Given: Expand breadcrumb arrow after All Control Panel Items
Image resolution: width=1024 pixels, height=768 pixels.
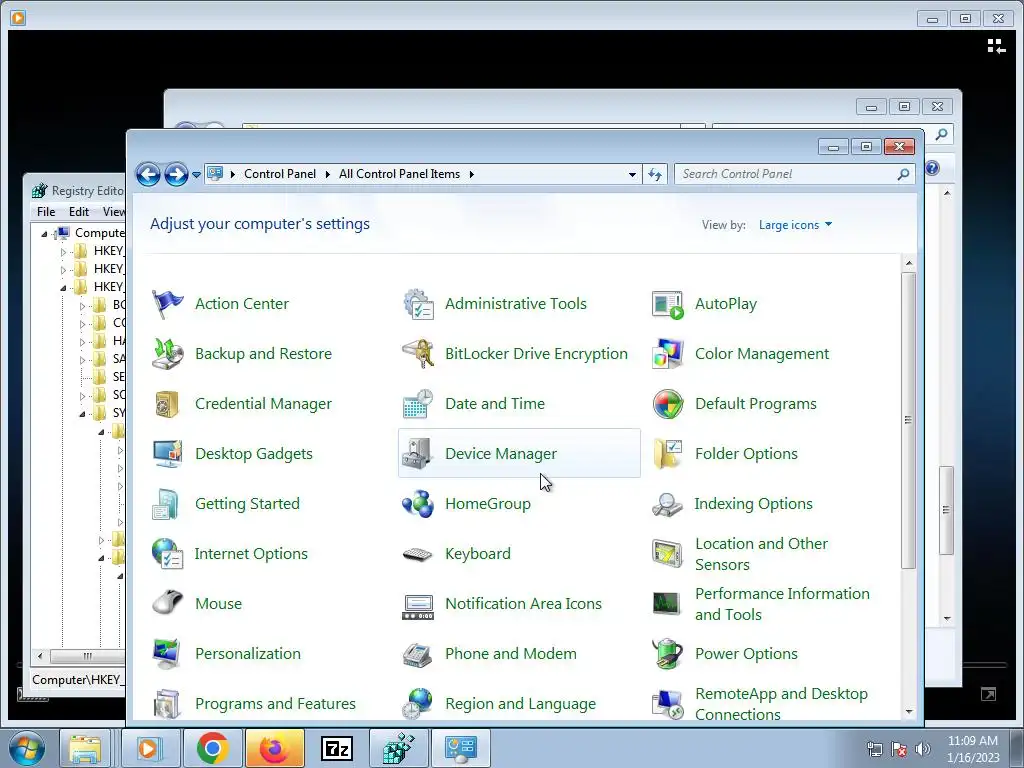Looking at the screenshot, I should (x=472, y=174).
